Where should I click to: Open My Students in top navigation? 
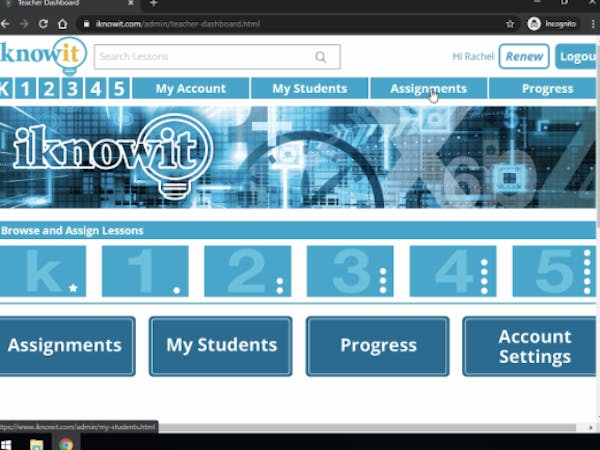click(310, 88)
